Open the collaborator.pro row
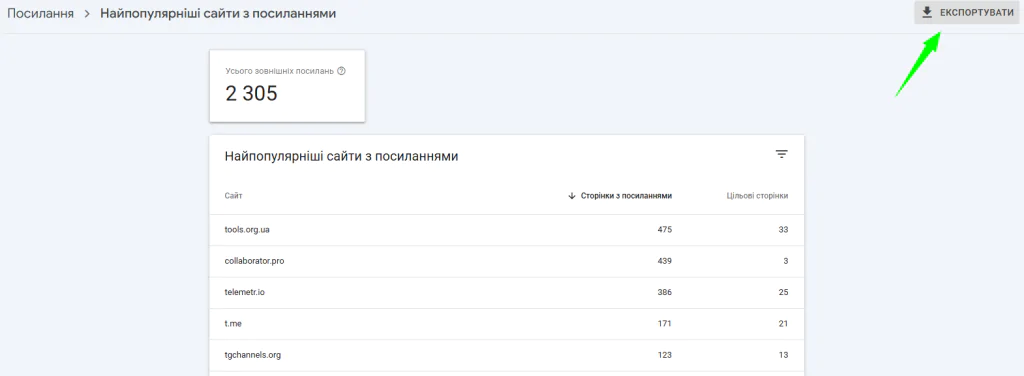This screenshot has width=1024, height=376. (507, 261)
